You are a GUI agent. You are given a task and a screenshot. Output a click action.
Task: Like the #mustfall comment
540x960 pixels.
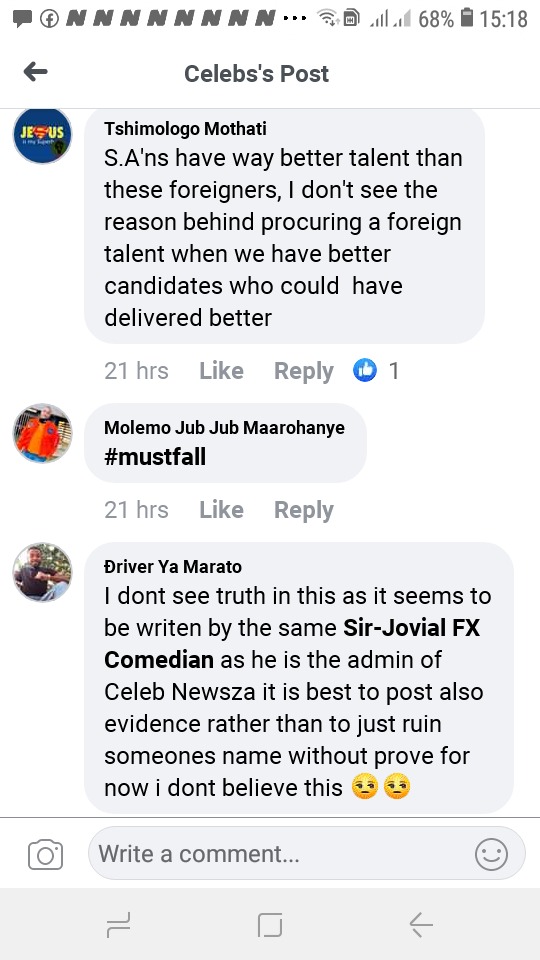pos(221,509)
